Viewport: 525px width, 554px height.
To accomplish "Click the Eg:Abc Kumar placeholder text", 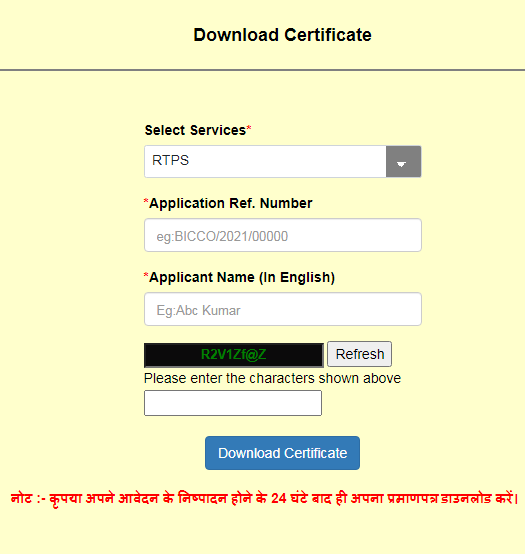I will pyautogui.click(x=198, y=310).
